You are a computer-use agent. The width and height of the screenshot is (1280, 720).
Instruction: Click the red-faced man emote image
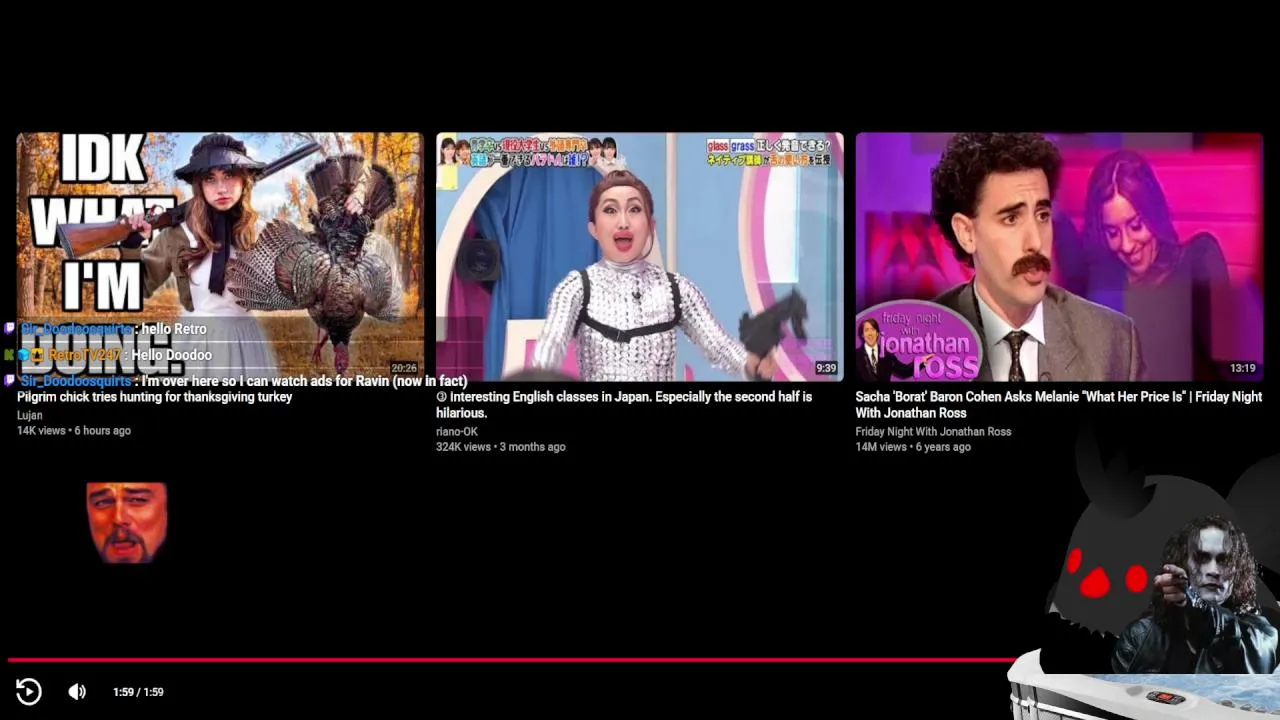tap(127, 522)
